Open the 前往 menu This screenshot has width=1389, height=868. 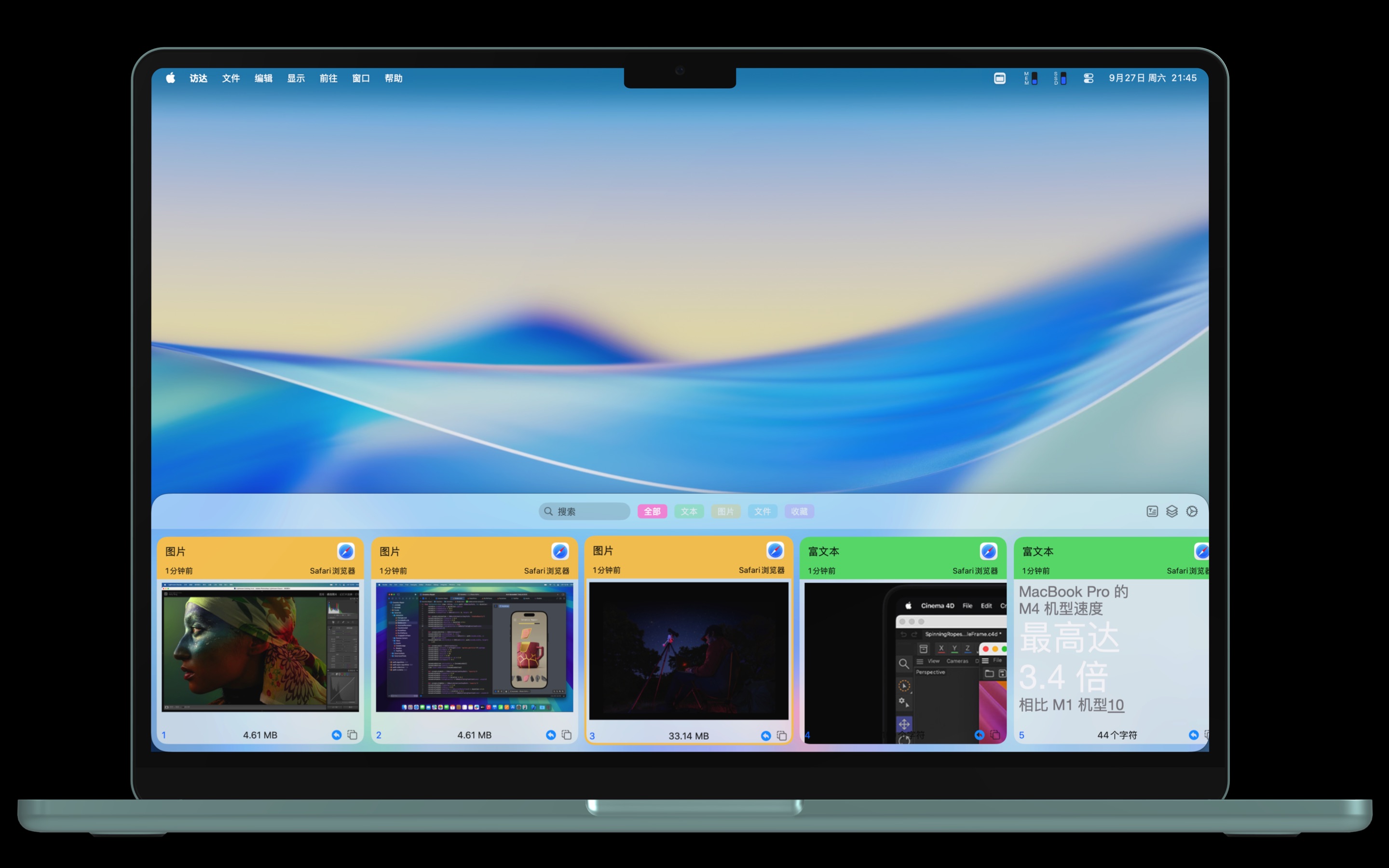coord(328,78)
